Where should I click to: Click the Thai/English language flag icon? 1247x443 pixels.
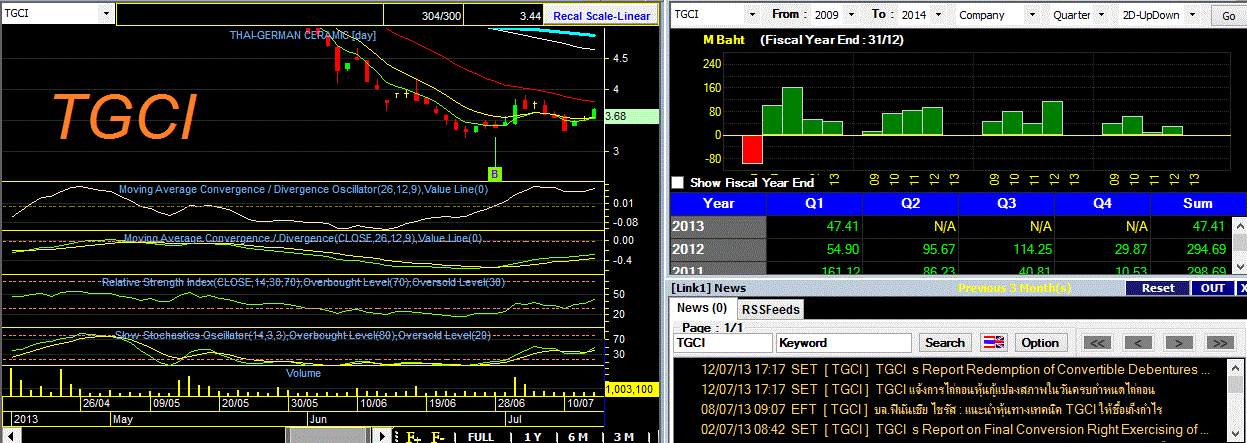coord(993,342)
